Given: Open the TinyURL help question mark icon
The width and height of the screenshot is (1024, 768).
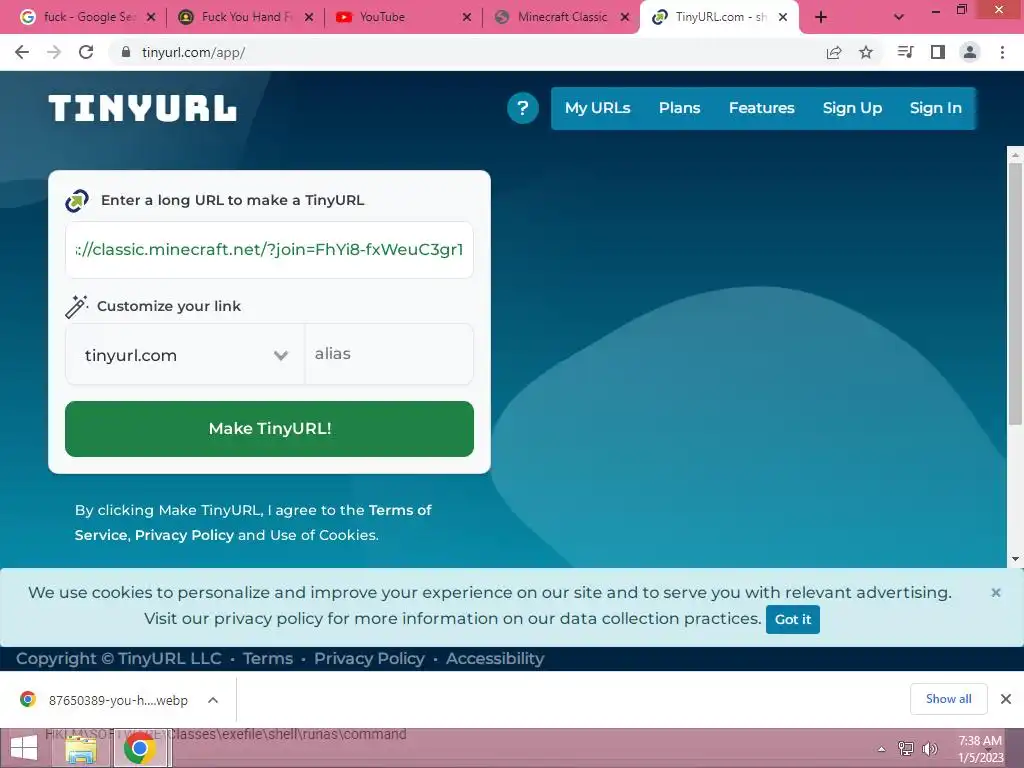Looking at the screenshot, I should pyautogui.click(x=522, y=108).
